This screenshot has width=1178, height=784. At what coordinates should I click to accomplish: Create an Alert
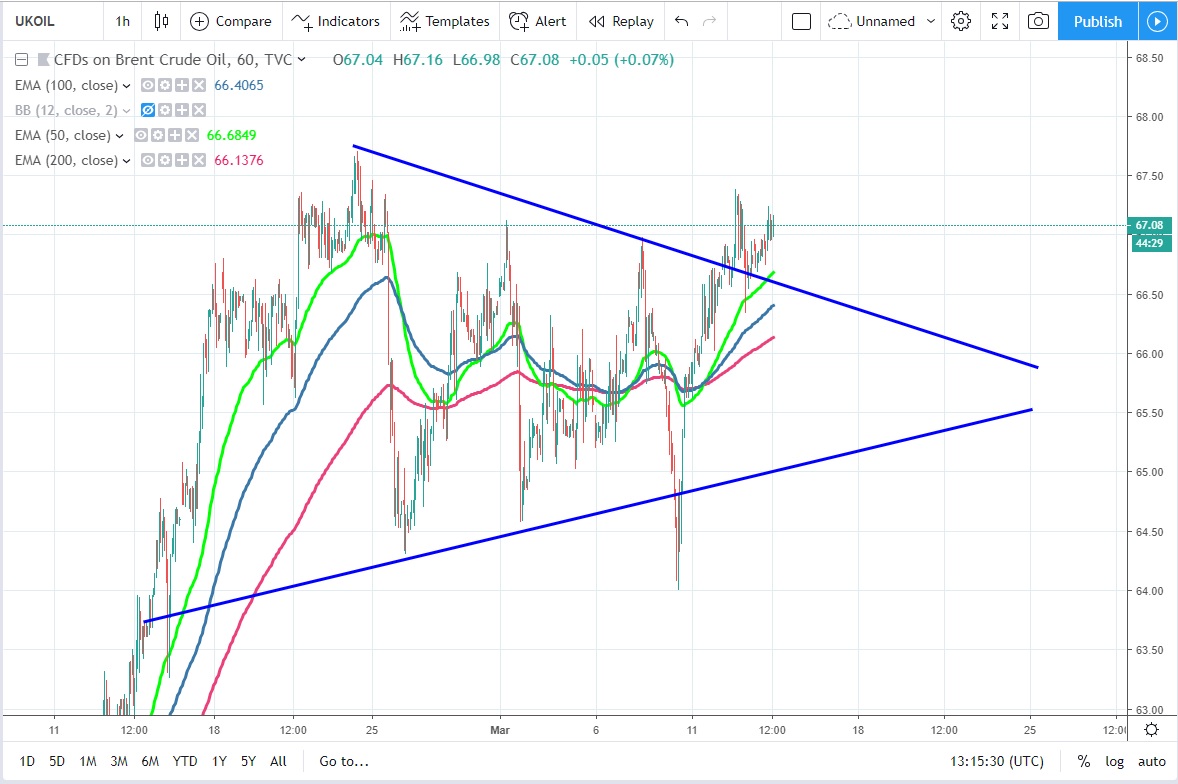pyautogui.click(x=537, y=21)
